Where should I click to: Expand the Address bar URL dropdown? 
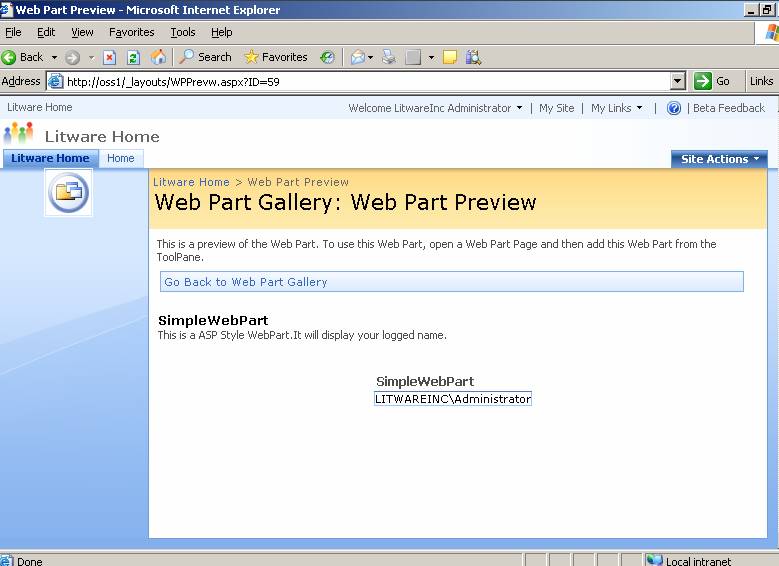678,81
